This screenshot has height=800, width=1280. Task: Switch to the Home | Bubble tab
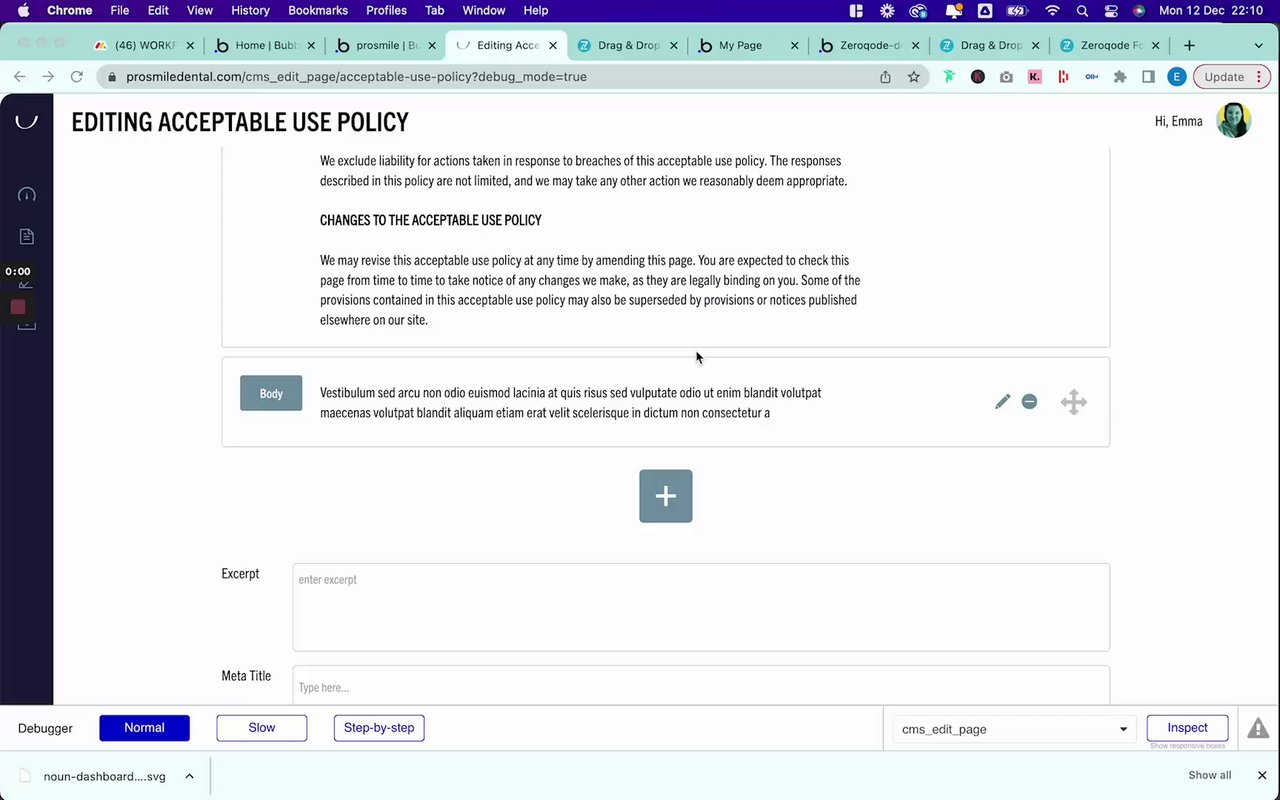pyautogui.click(x=265, y=45)
